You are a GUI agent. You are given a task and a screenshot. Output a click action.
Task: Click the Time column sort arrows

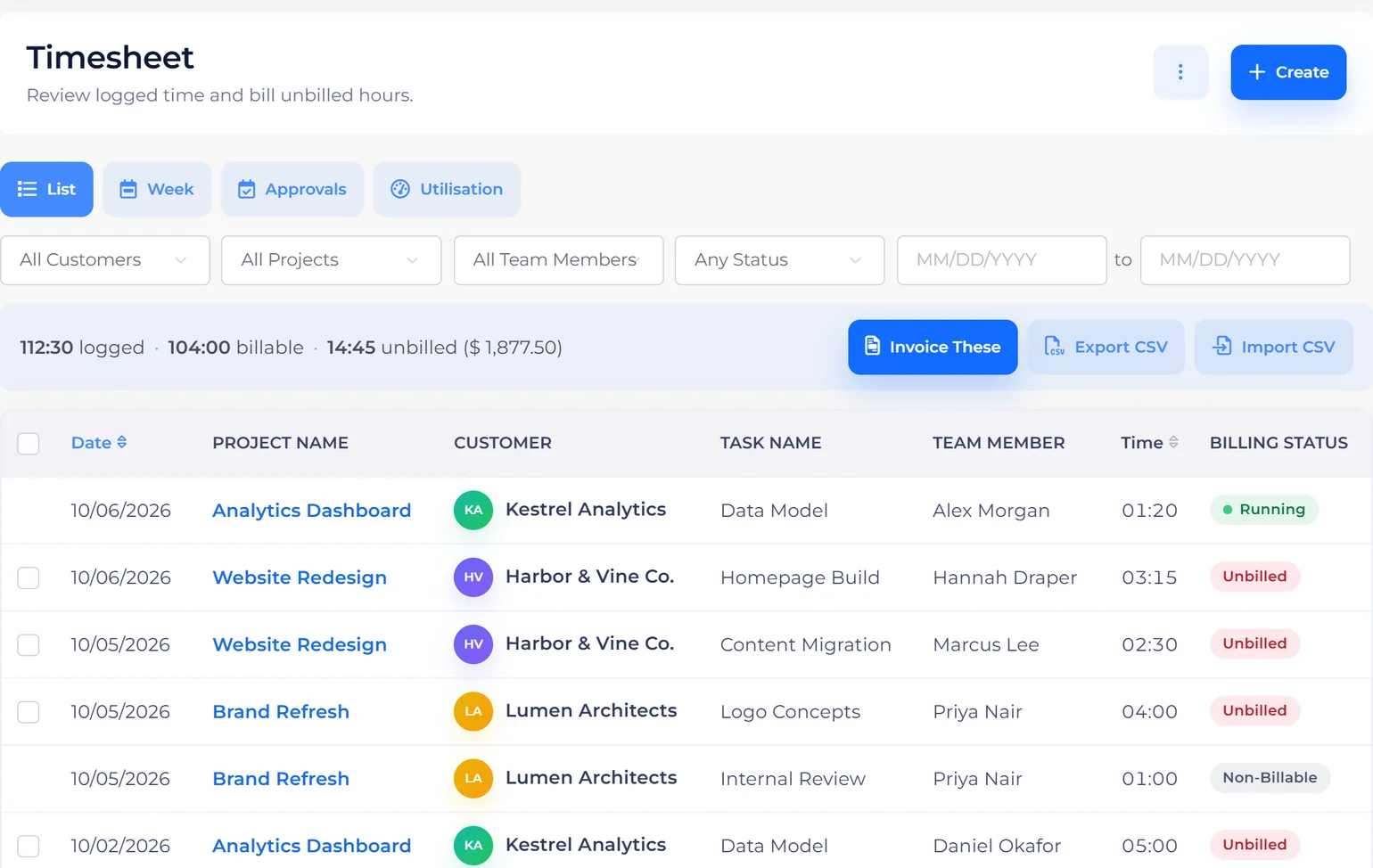1173,442
